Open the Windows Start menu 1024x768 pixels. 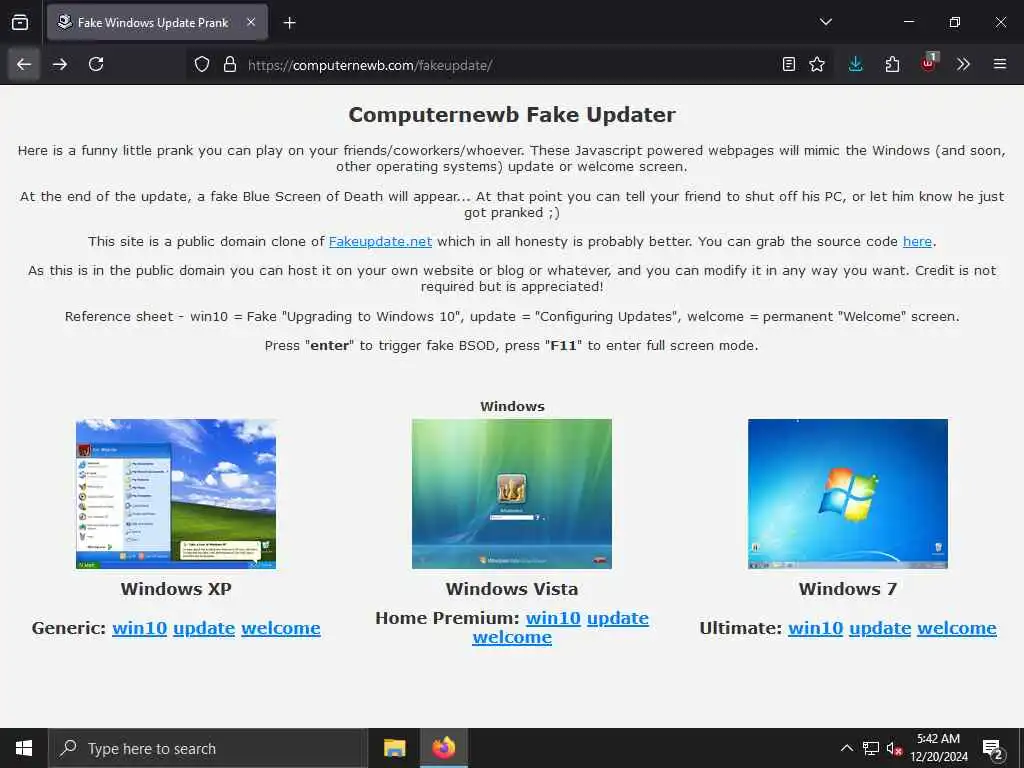[24, 748]
